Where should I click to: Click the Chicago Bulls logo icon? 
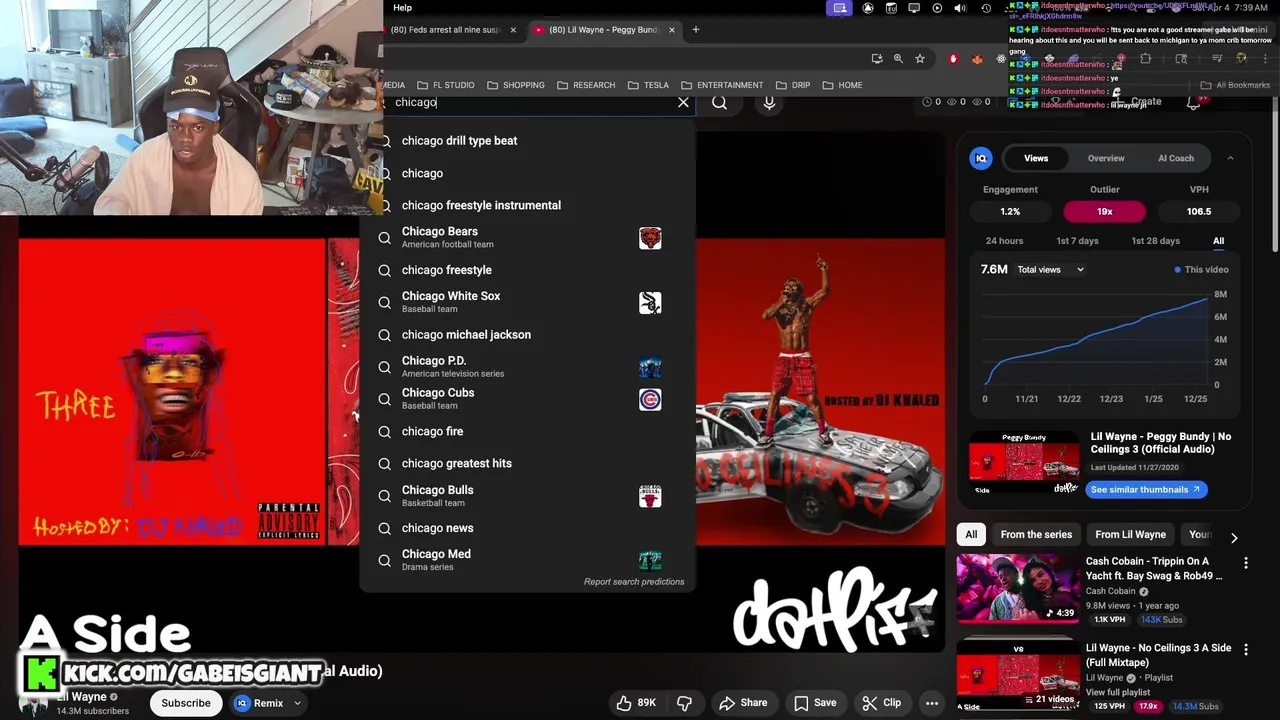click(650, 496)
